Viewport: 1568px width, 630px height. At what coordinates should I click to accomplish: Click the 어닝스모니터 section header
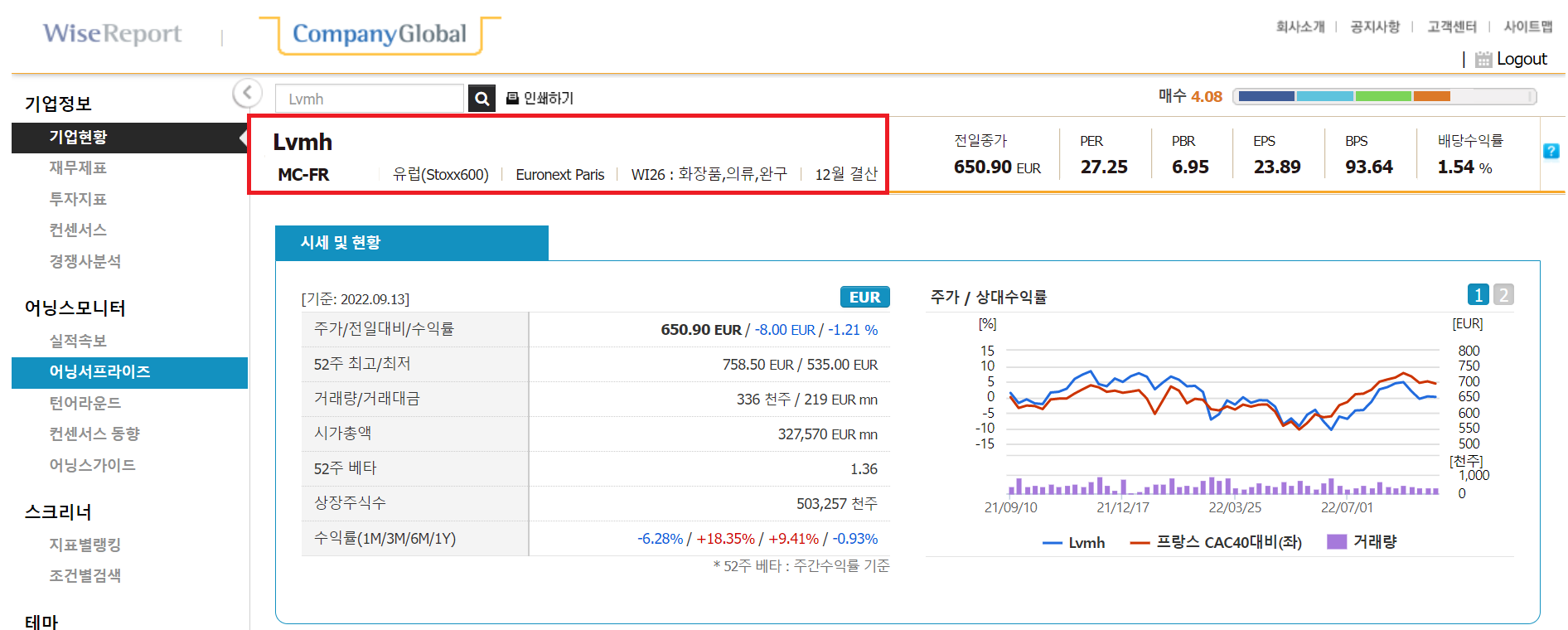75,308
